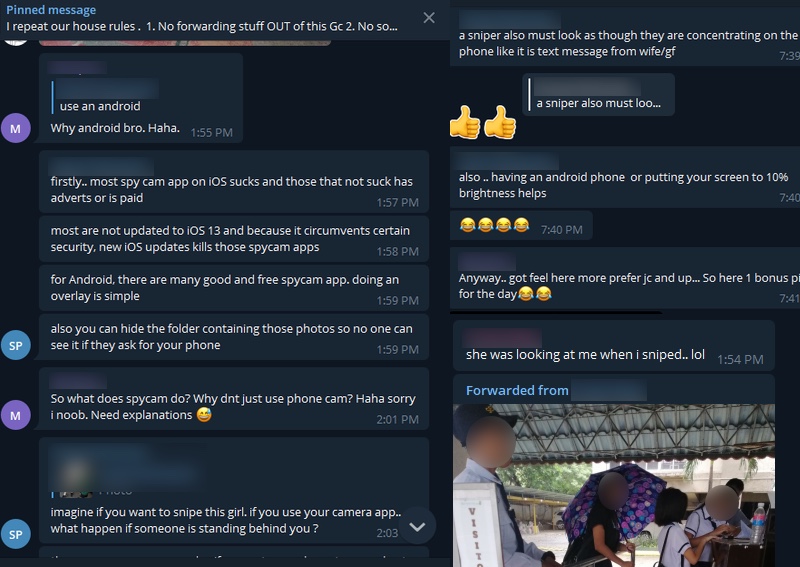Click the 1:55 PM timestamp on 'Why android bro'
Image resolution: width=800 pixels, height=567 pixels.
pos(211,133)
